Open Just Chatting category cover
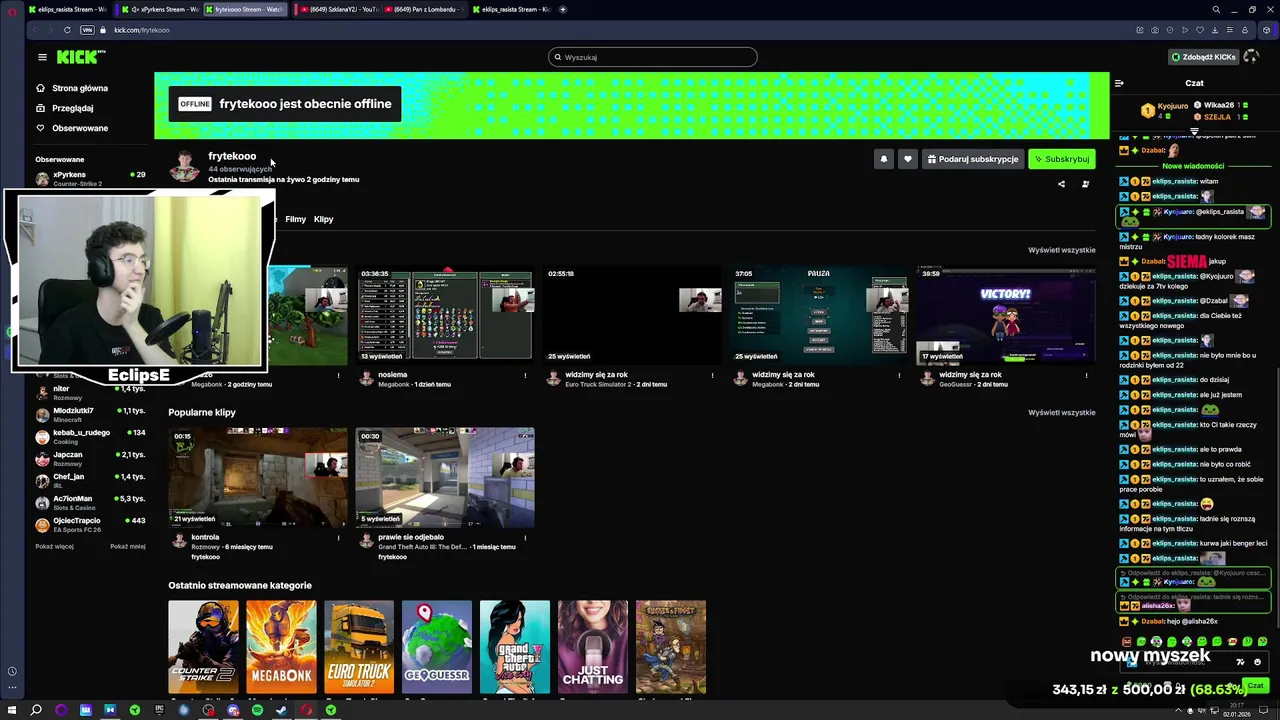Image resolution: width=1280 pixels, height=720 pixels. 593,647
